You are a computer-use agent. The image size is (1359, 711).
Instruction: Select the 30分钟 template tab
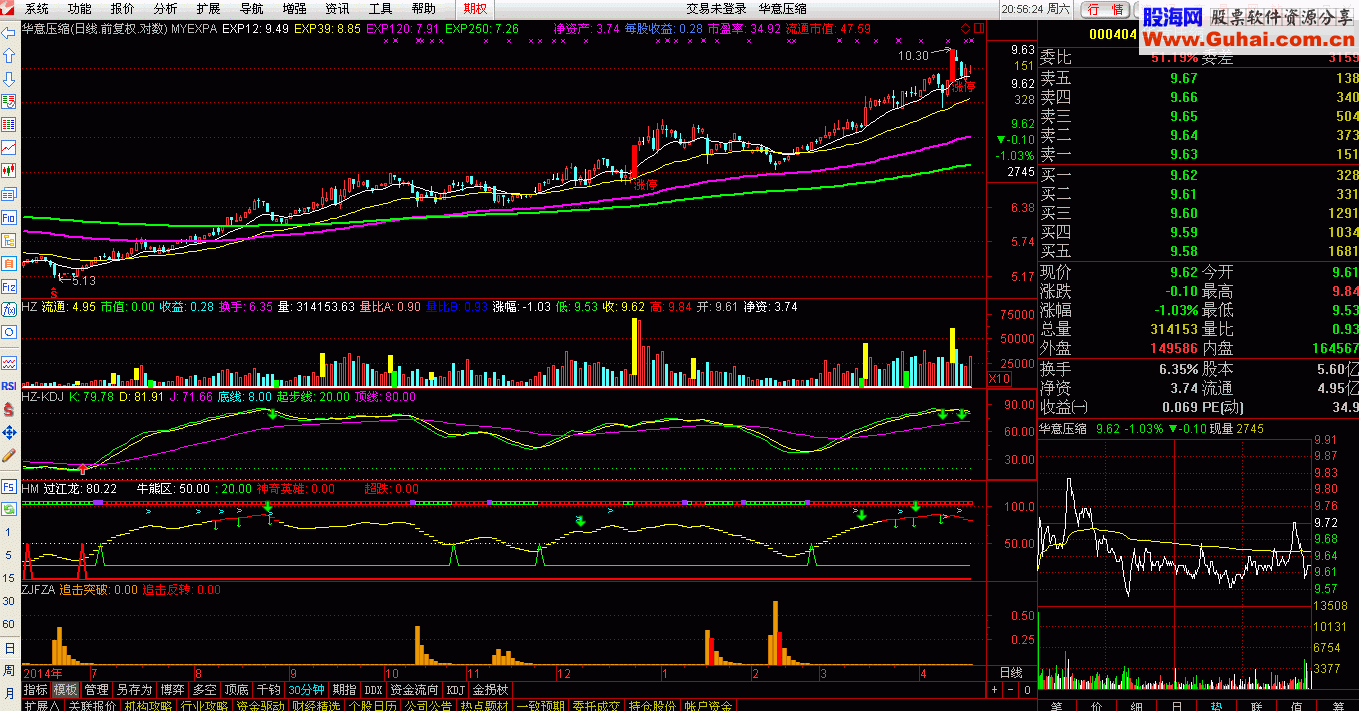click(x=306, y=690)
